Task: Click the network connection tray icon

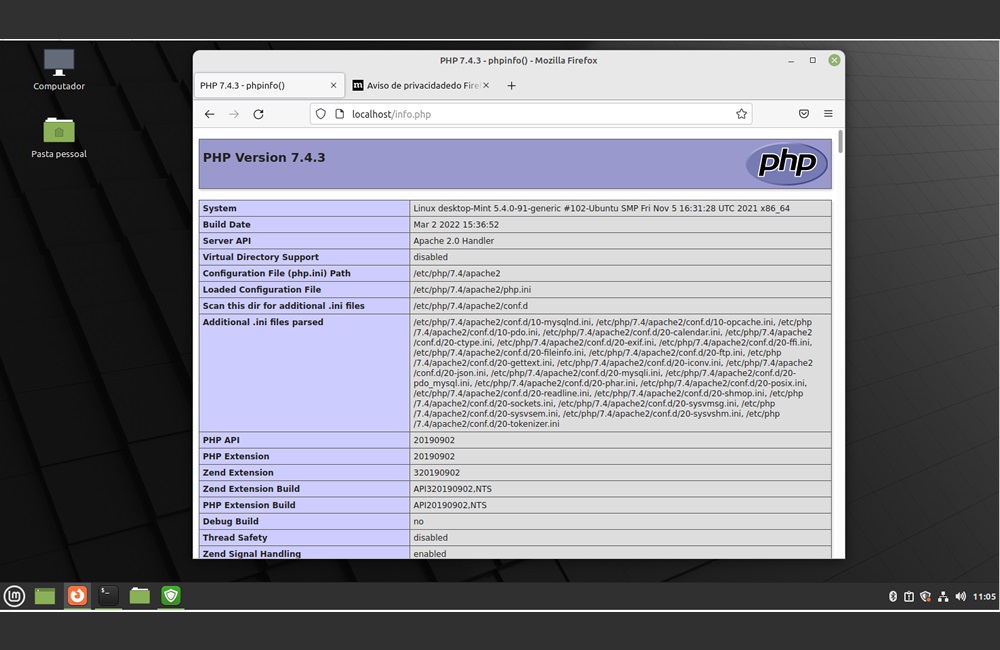Action: click(942, 597)
